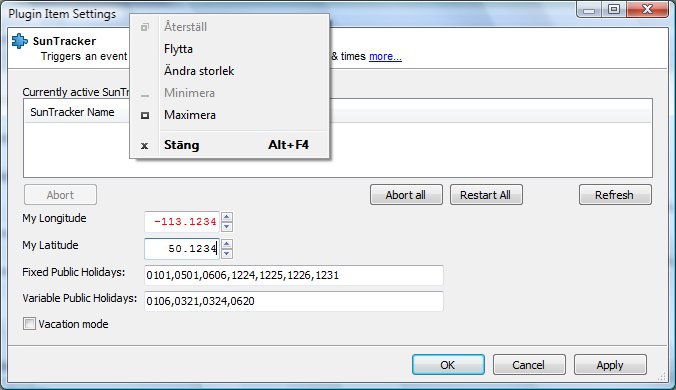Click the SunTracker puzzle piece plugin icon
676x390 pixels.
[x=19, y=41]
